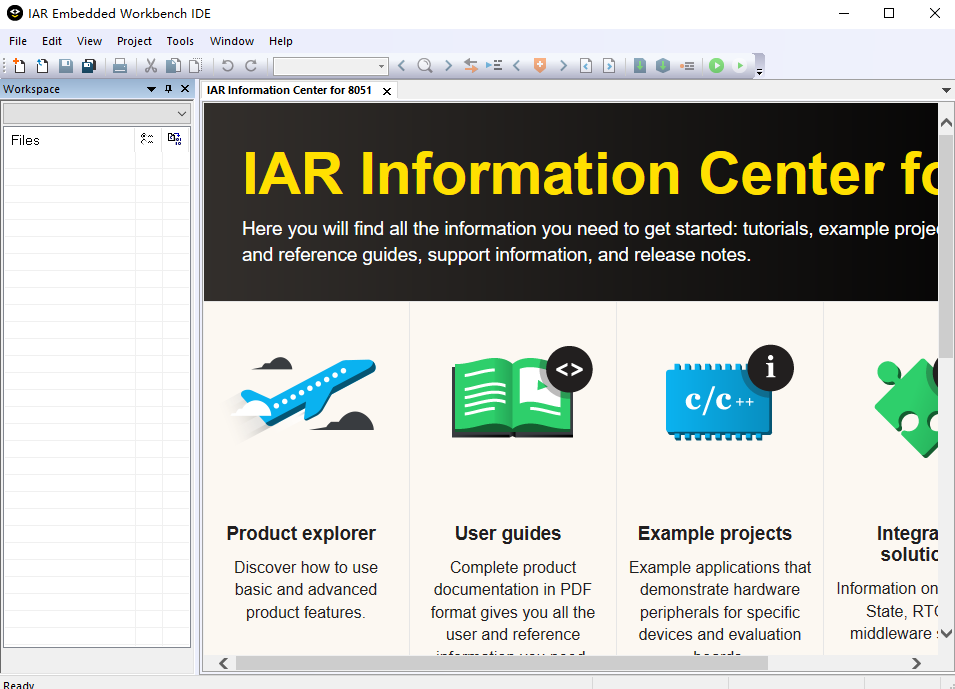Viewport: 955px width, 689px height.
Task: Click the Save All toolbar icon
Action: click(x=89, y=66)
